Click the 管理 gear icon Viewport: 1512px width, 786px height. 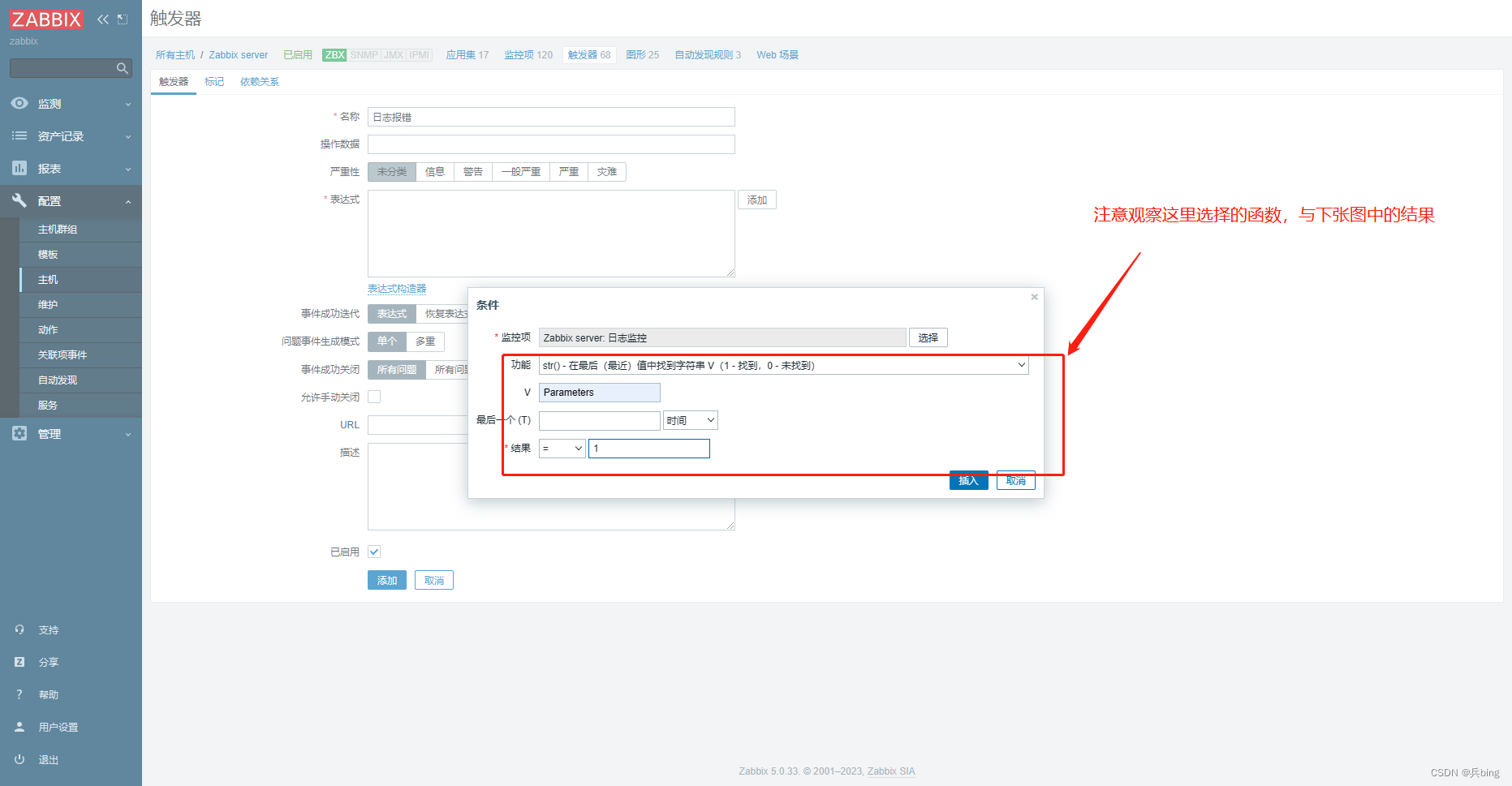pyautogui.click(x=19, y=433)
